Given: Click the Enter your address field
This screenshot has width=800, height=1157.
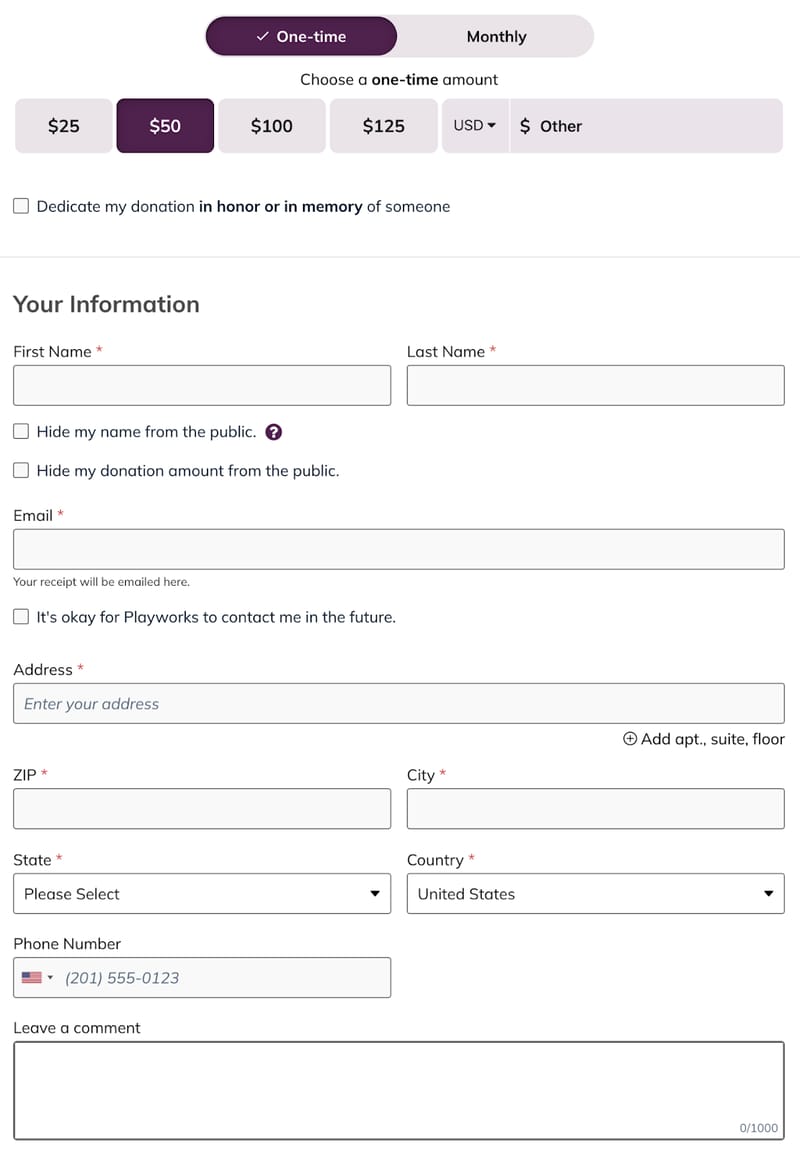Looking at the screenshot, I should point(399,703).
